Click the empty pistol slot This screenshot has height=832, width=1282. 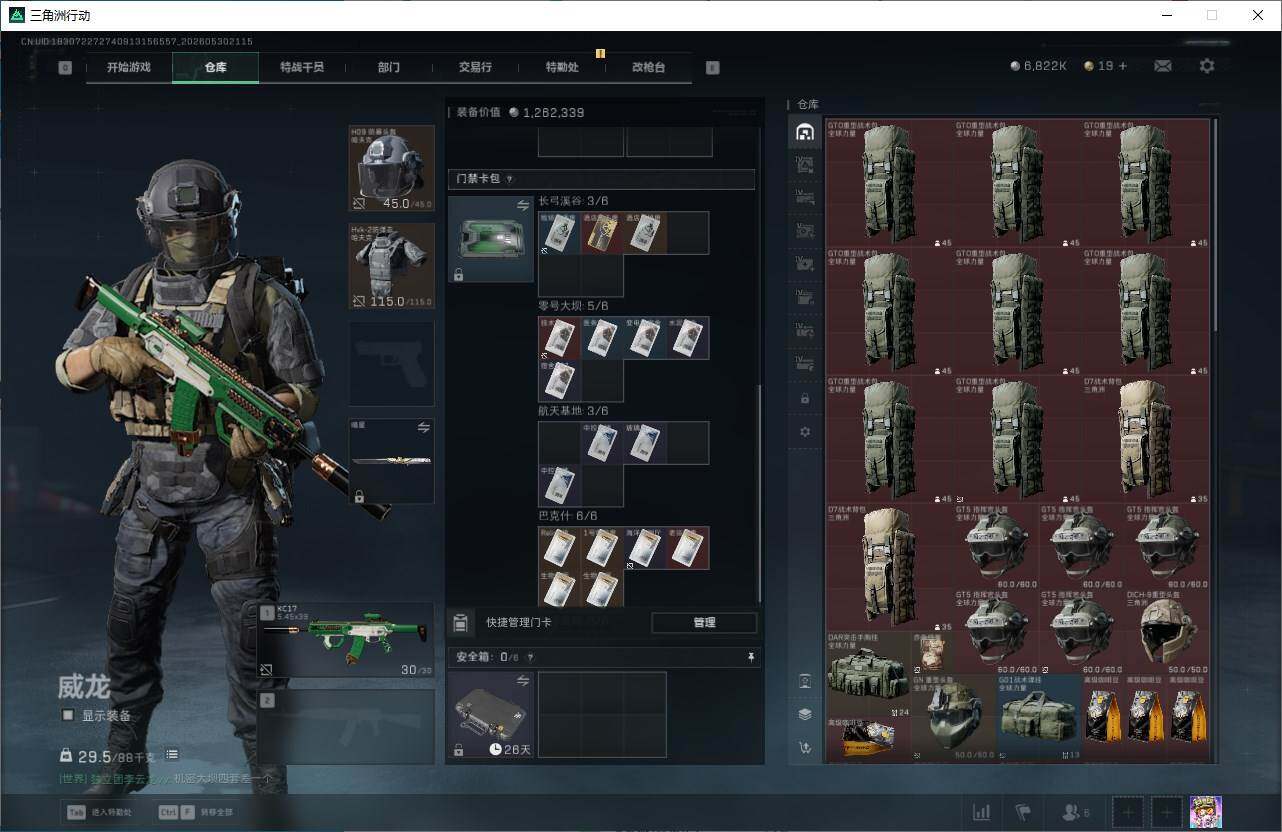pyautogui.click(x=392, y=363)
